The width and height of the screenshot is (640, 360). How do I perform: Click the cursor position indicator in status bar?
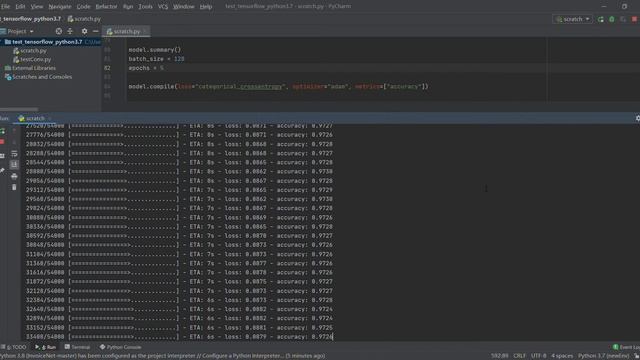coord(500,356)
